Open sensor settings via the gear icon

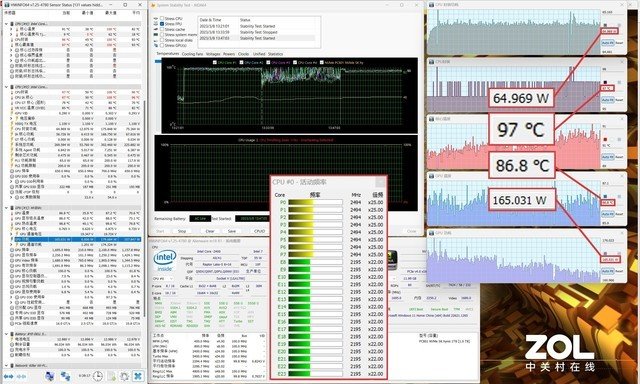pyautogui.click(x=125, y=376)
